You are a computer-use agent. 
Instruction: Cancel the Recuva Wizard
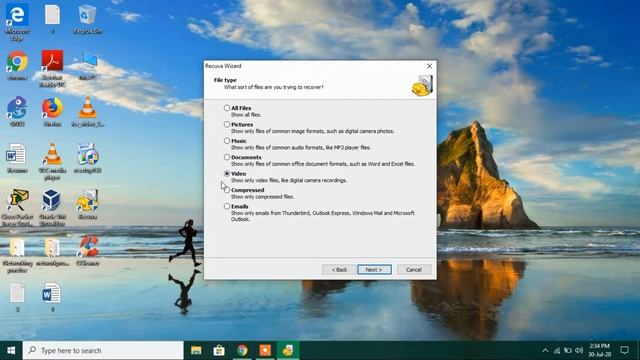click(x=414, y=269)
